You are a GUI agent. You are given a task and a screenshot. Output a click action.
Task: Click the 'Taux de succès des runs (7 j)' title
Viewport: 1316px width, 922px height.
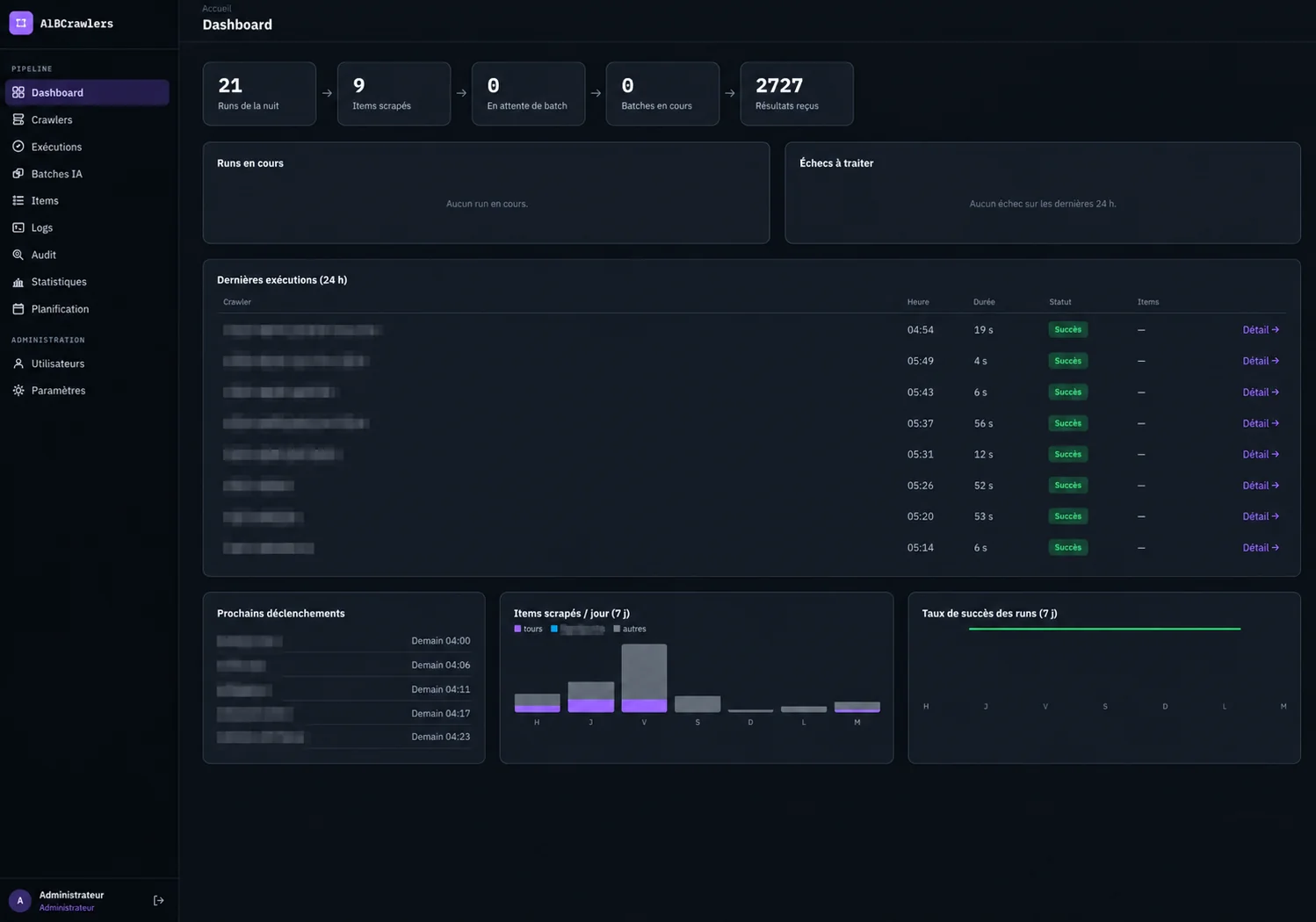tap(989, 614)
